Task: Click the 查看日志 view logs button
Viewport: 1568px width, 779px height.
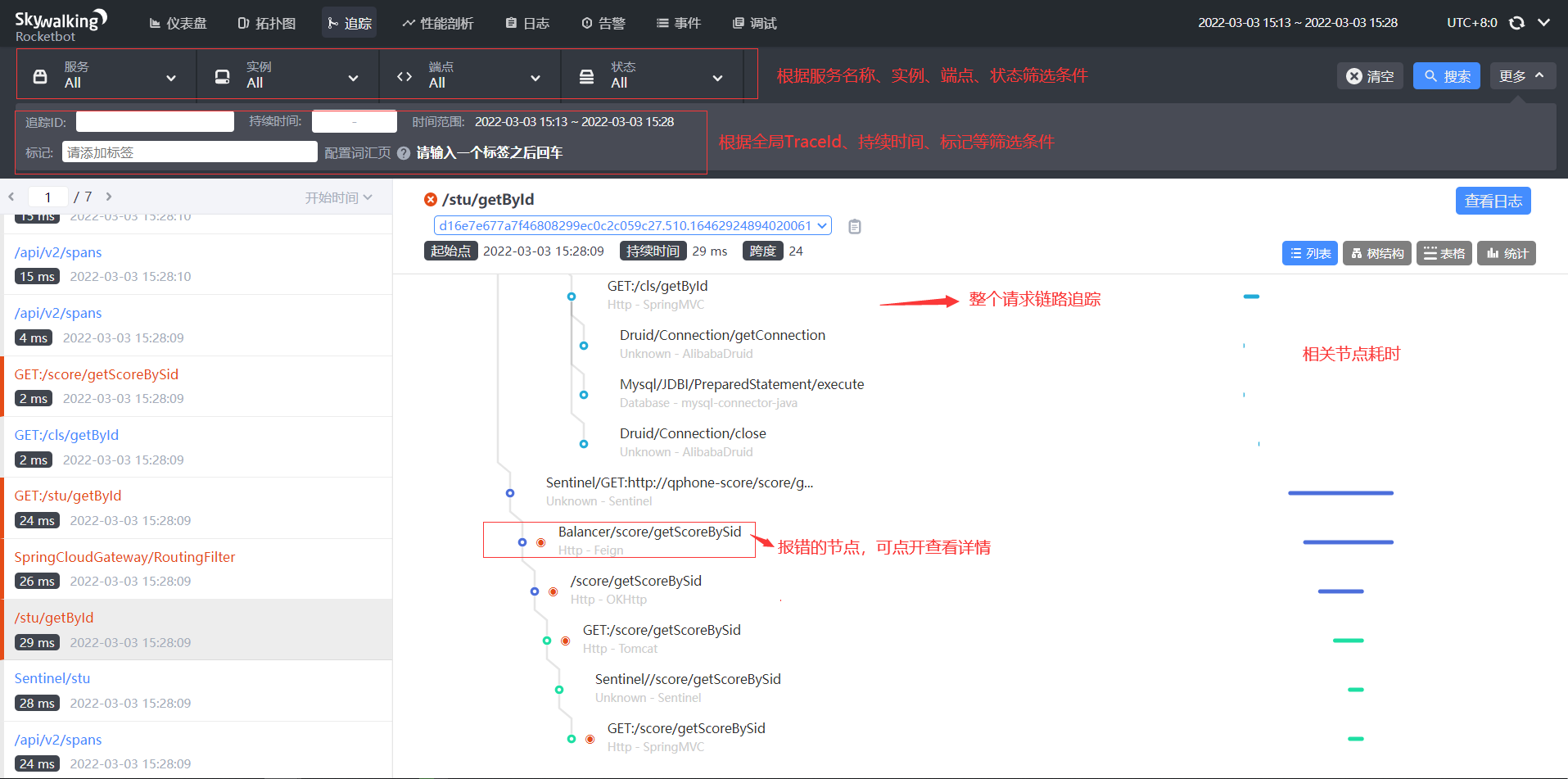Action: point(1493,201)
